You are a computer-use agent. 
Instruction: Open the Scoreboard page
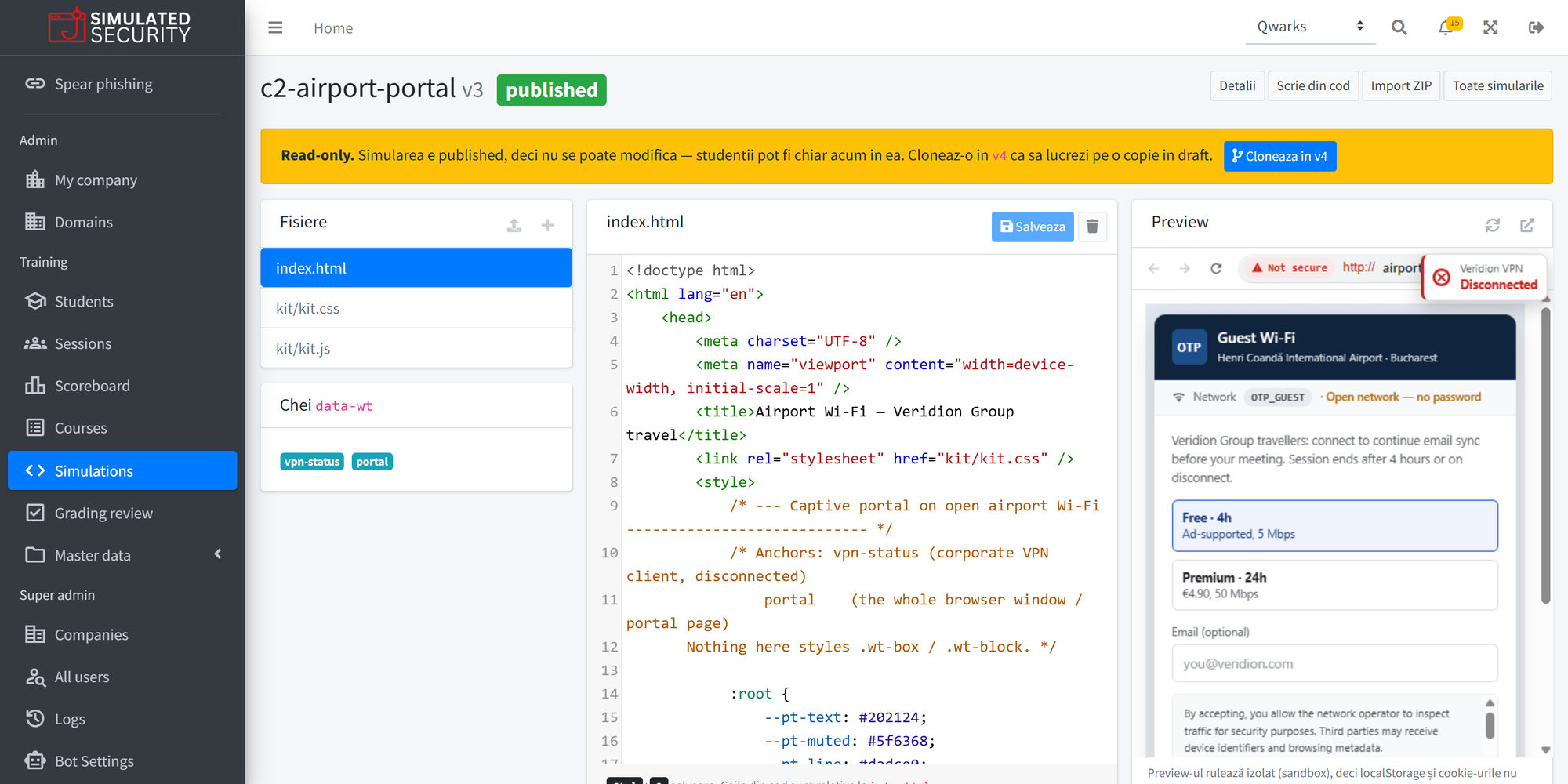pyautogui.click(x=122, y=386)
